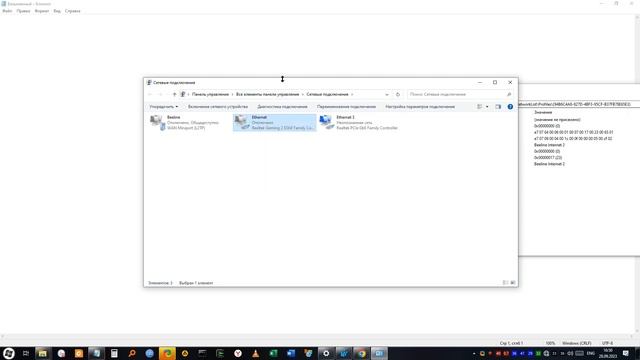Image resolution: width=640 pixels, height=360 pixels.
Task: Change view layout icon in Network Connections
Action: (x=480, y=107)
